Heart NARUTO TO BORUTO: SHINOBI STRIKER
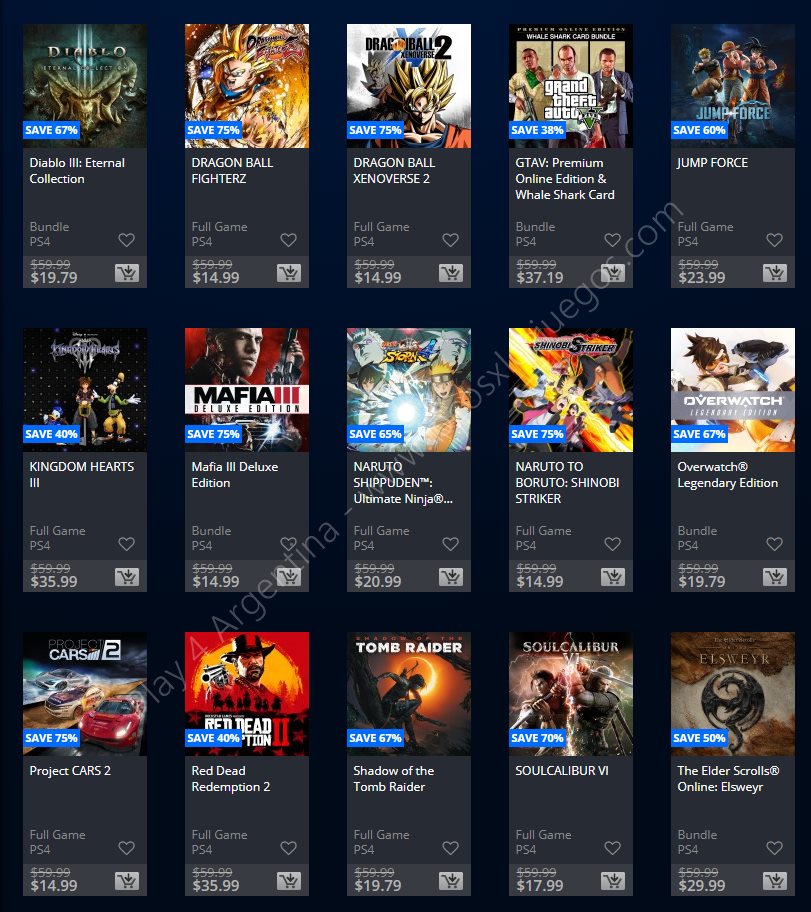Image resolution: width=811 pixels, height=912 pixels. pyautogui.click(x=612, y=544)
